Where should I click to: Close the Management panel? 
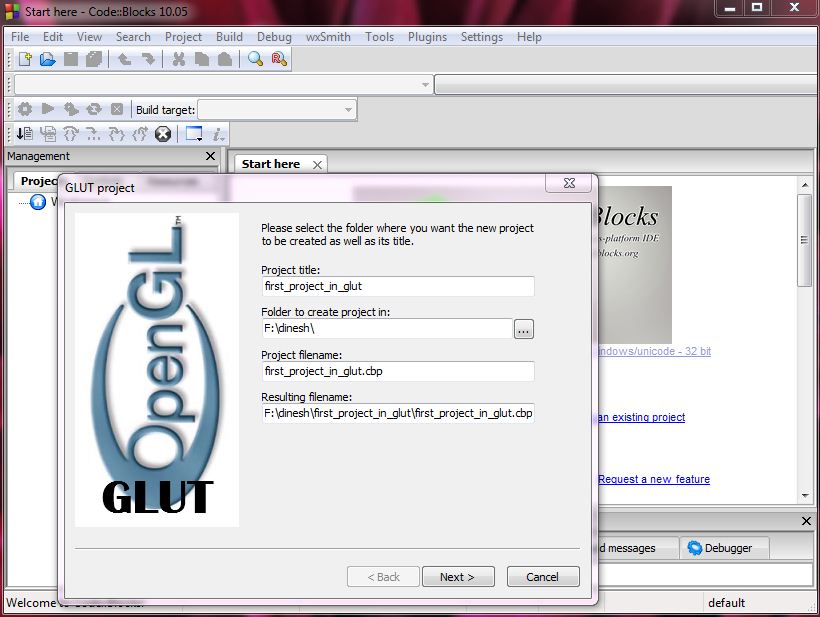click(210, 156)
